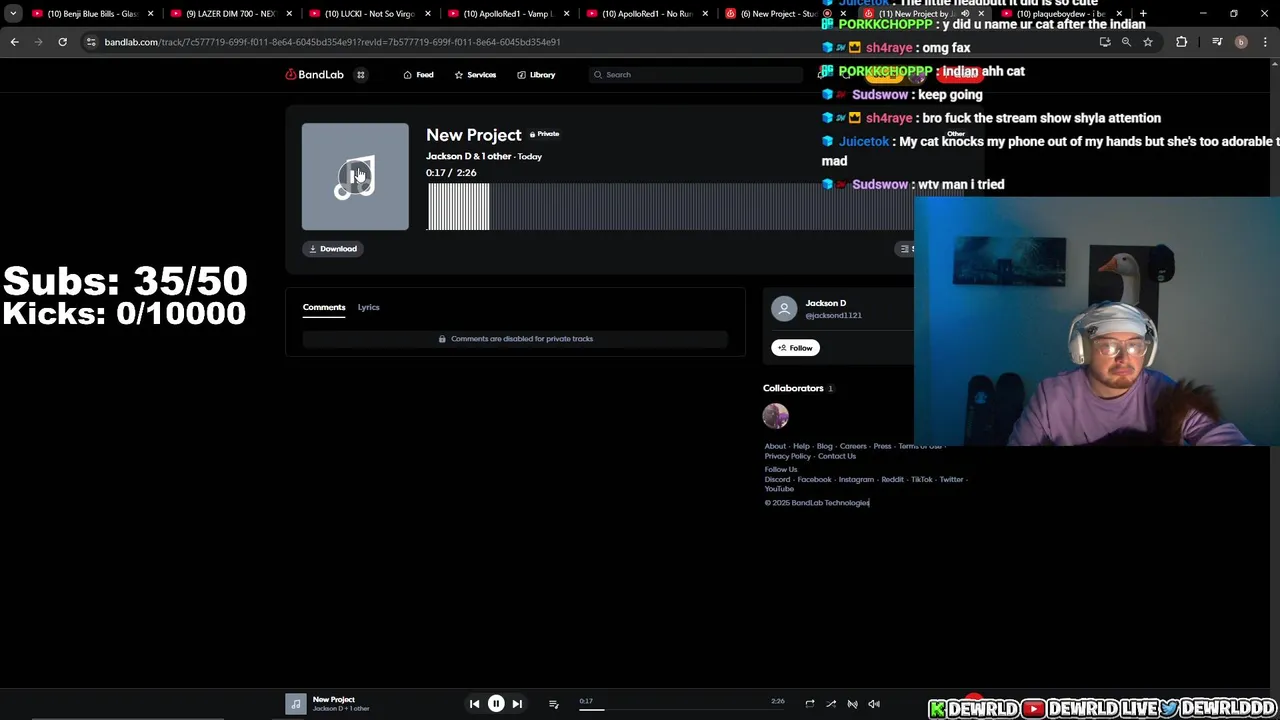This screenshot has height=720, width=1280.
Task: Open BandLab's Instagram link
Action: pyautogui.click(x=856, y=479)
